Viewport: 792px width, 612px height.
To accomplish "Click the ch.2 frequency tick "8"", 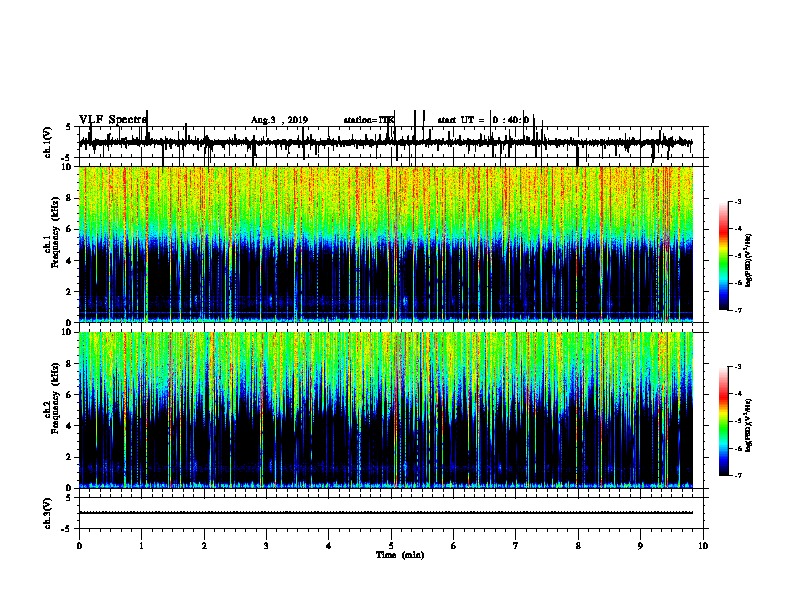I will tap(70, 364).
